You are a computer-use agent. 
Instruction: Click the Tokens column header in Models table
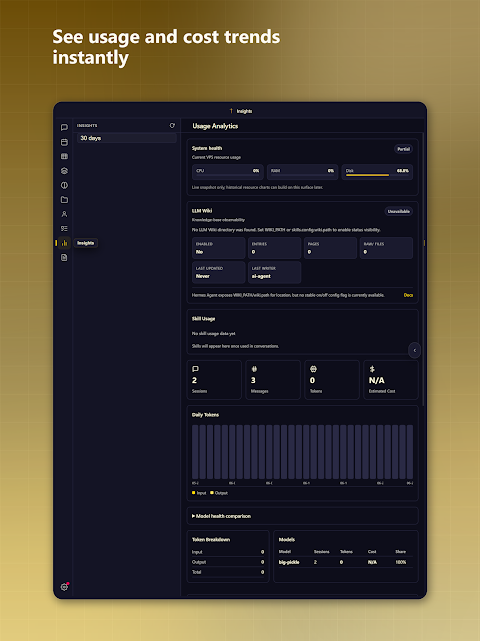coord(346,551)
